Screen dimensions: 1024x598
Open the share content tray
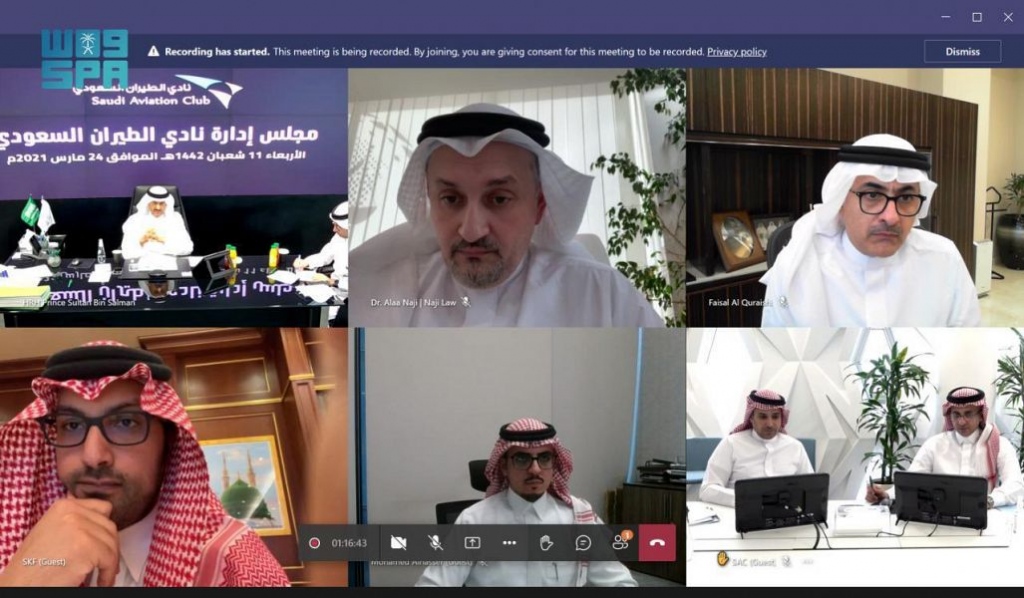472,543
